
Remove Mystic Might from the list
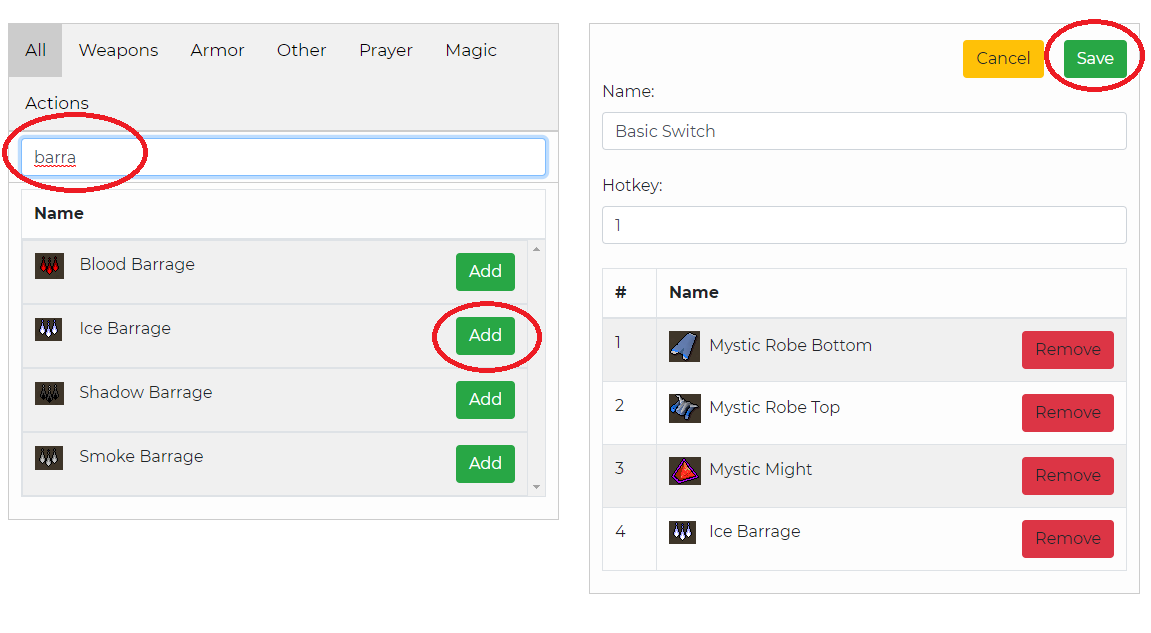(x=1067, y=476)
